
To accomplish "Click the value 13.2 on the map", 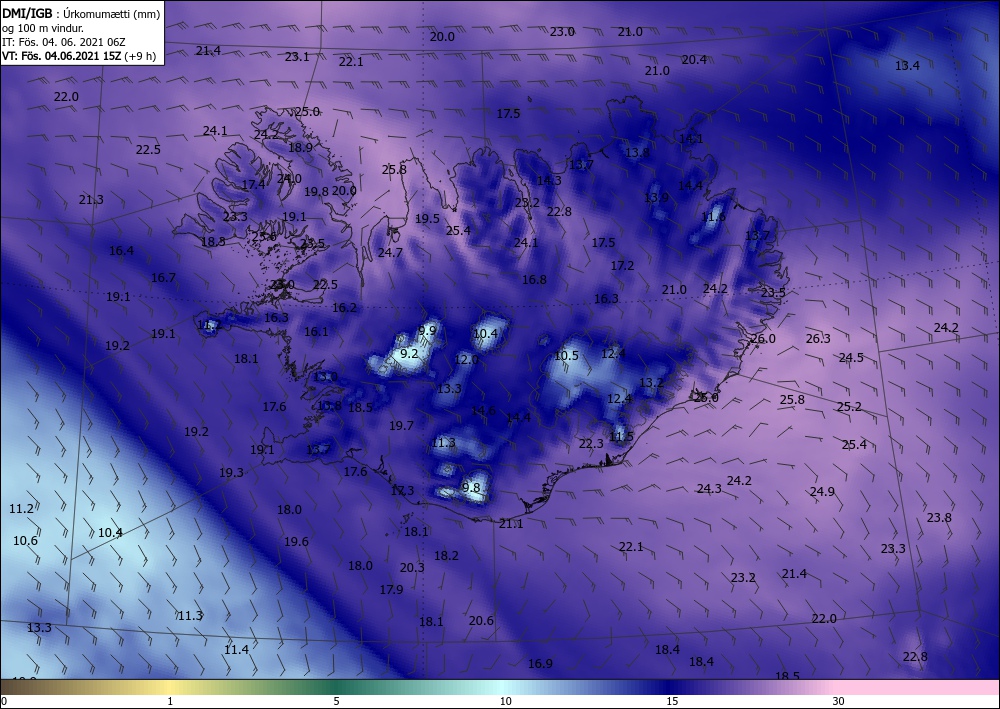I will click(651, 383).
